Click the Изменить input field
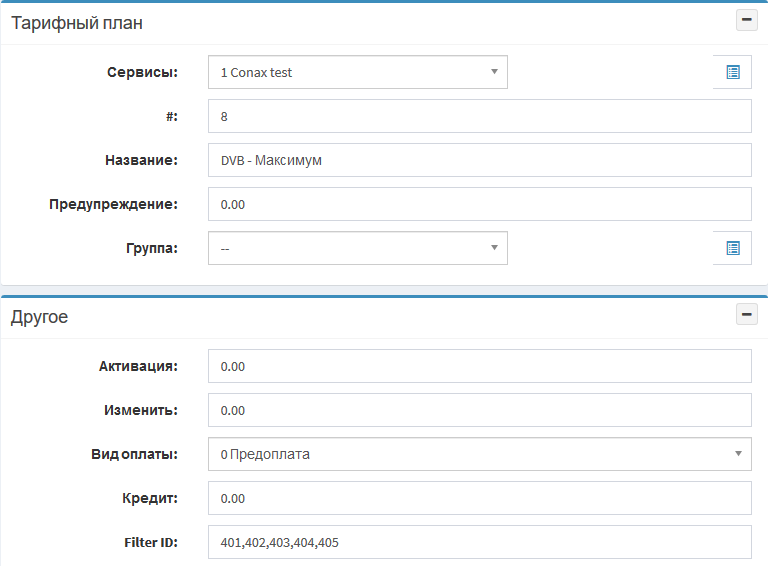The image size is (768, 566). coord(479,410)
